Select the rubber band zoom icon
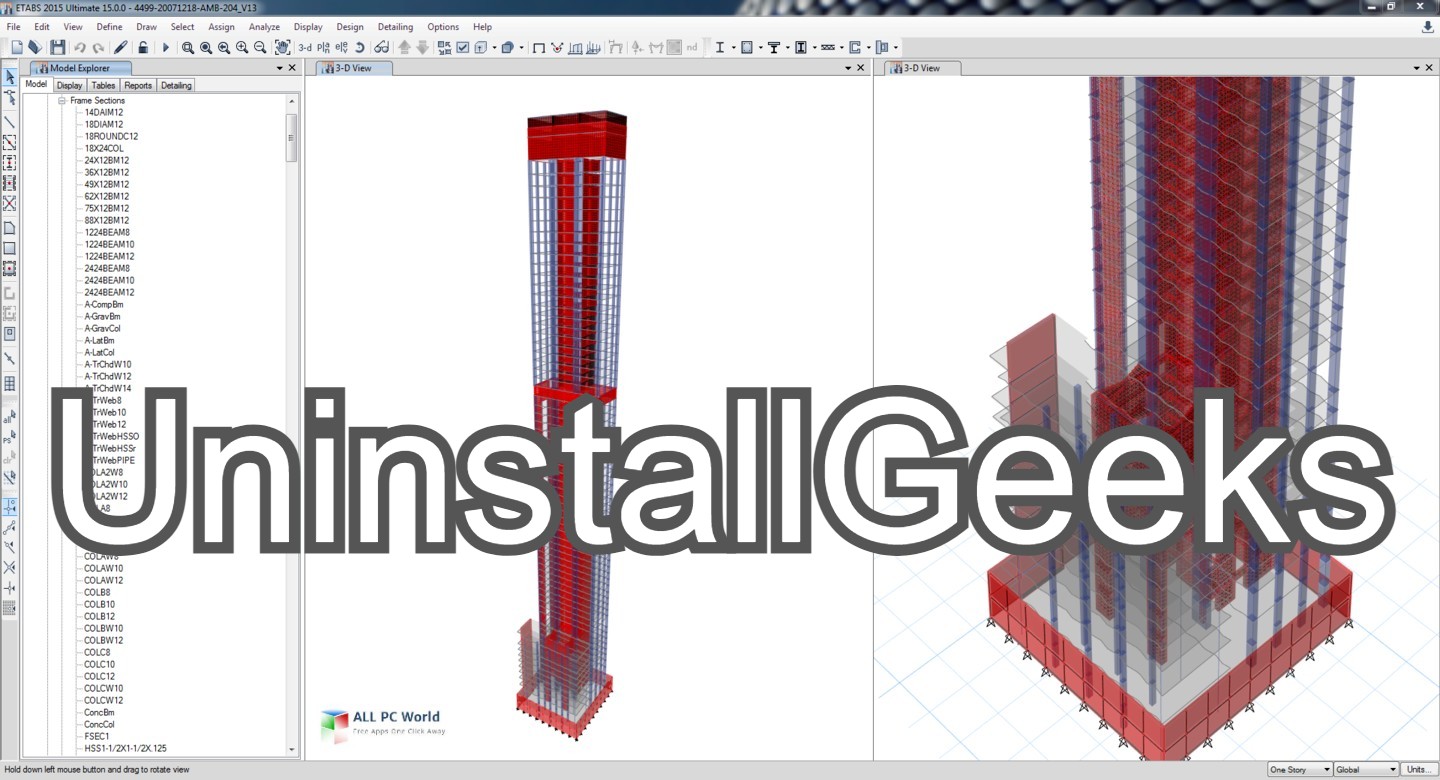Viewport: 1440px width, 780px height. (188, 47)
